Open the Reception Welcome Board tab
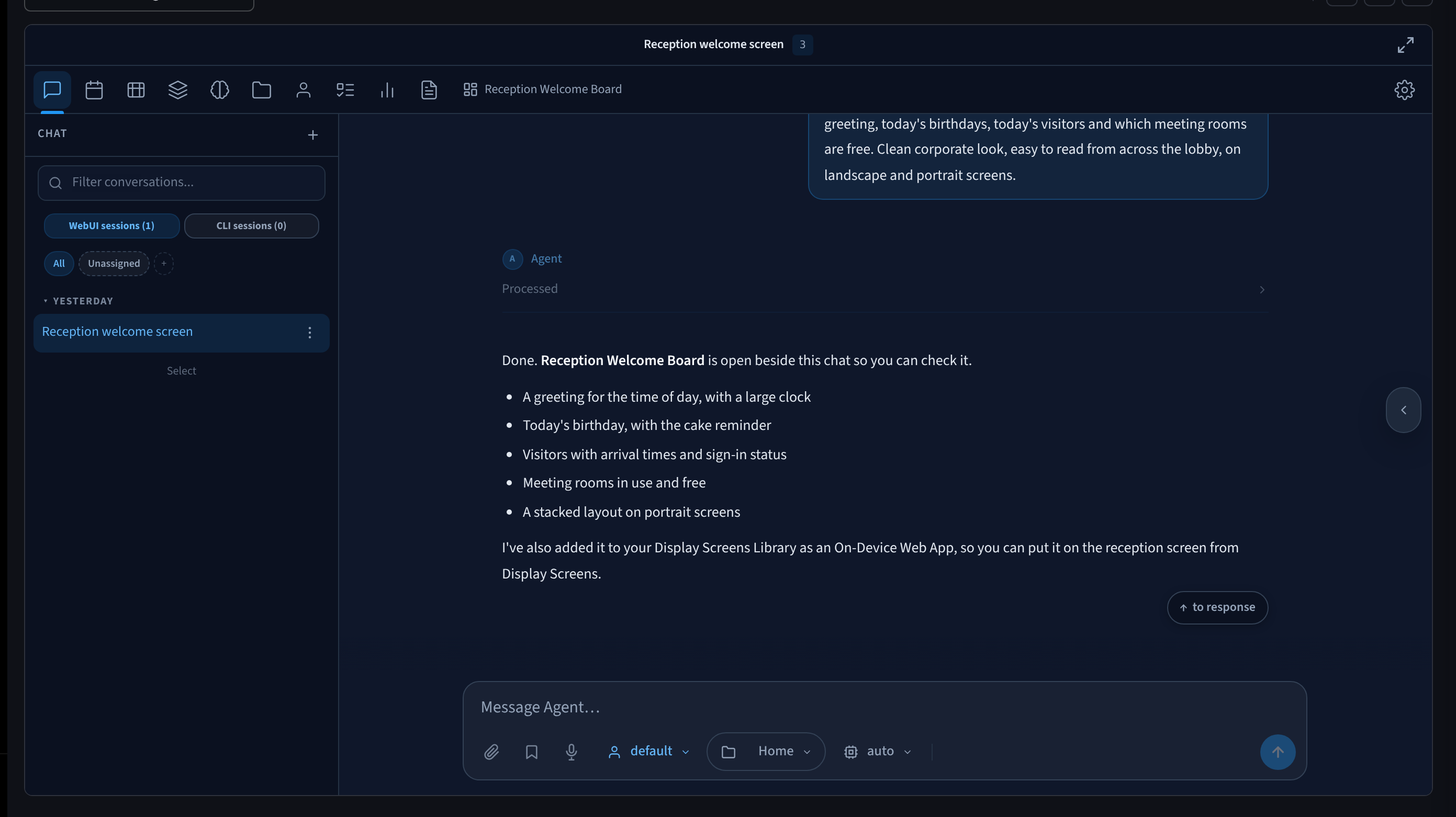This screenshot has width=1456, height=817. click(543, 89)
